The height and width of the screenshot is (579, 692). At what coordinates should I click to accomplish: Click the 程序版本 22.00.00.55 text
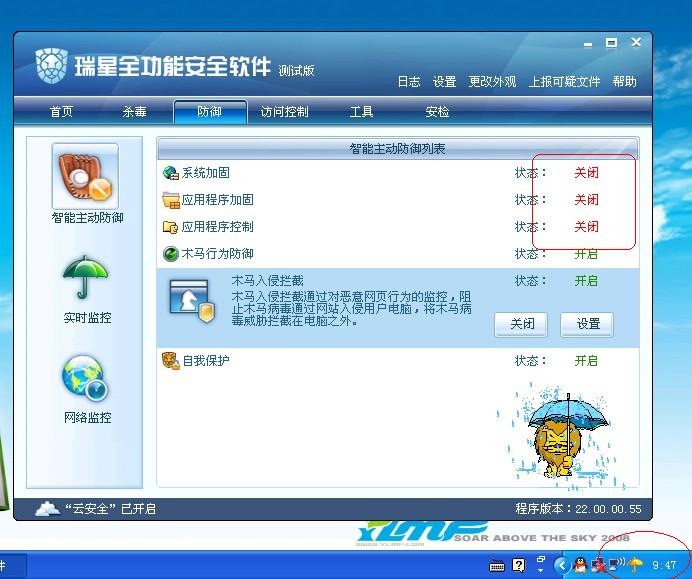578,509
